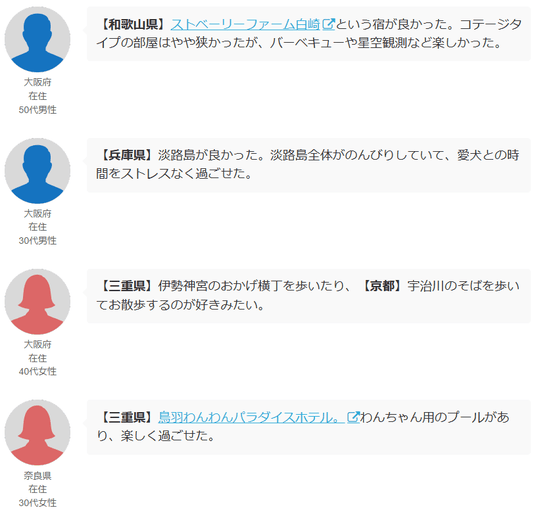Open the 鳥羽わんわんパラダイスホテル link
The height and width of the screenshot is (512, 536).
pyautogui.click(x=251, y=417)
